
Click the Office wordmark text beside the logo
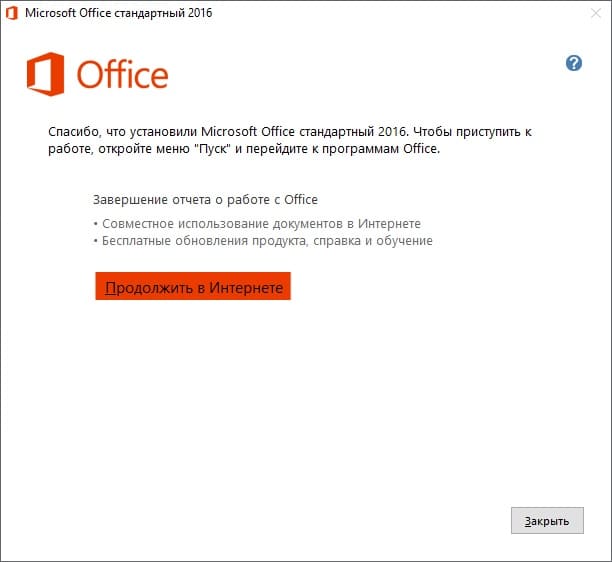pos(123,74)
